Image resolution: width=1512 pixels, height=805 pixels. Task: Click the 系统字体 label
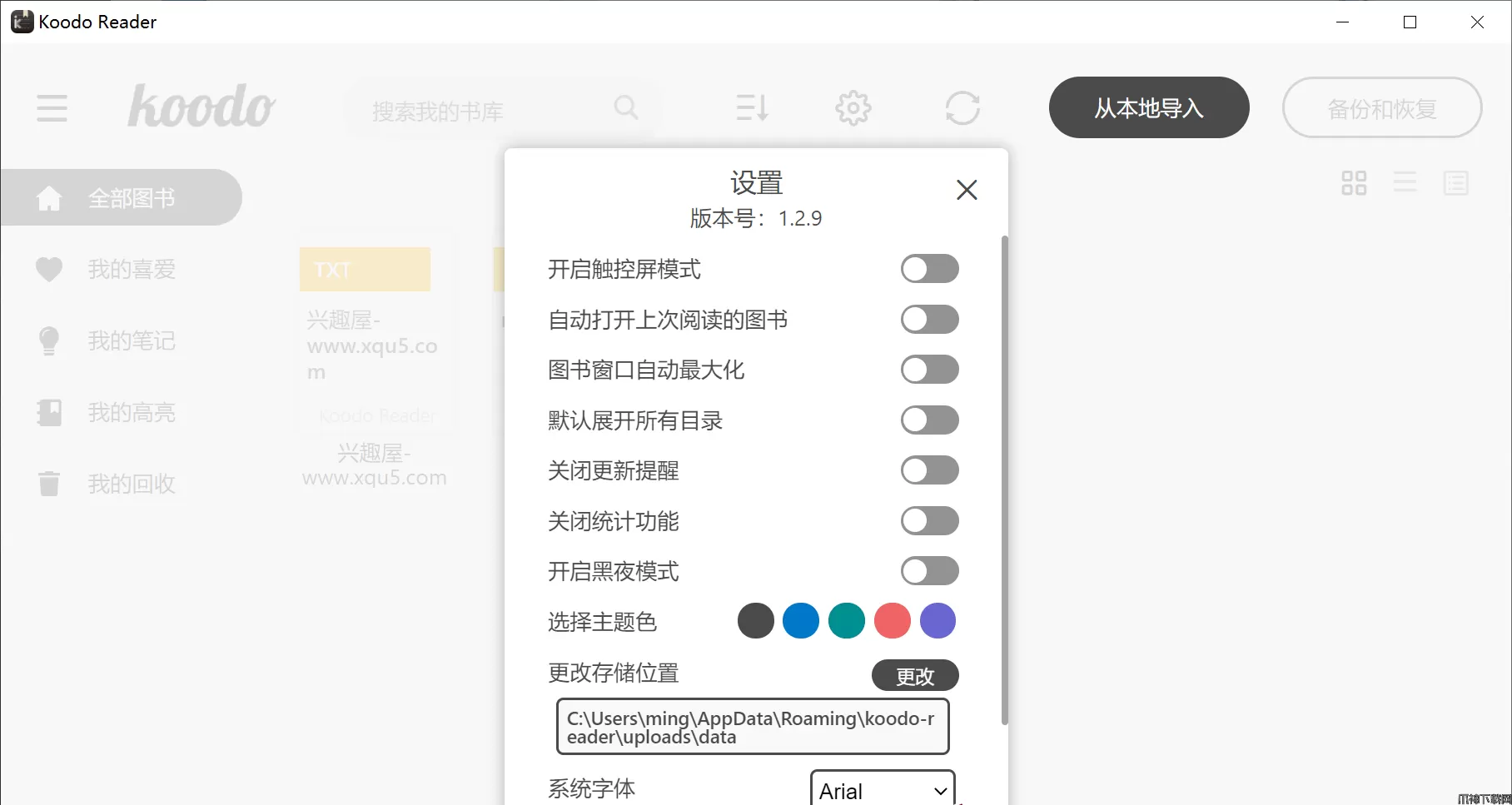591,788
